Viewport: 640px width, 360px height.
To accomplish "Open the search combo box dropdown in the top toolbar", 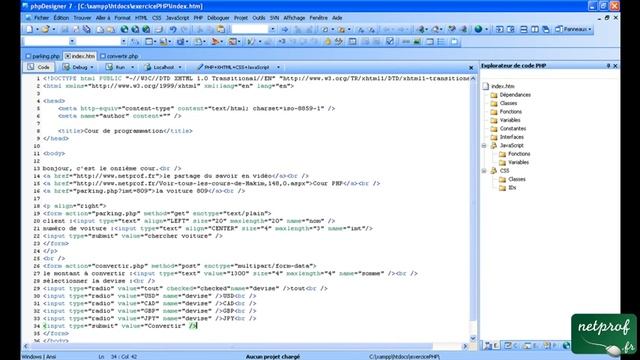I will tap(273, 29).
